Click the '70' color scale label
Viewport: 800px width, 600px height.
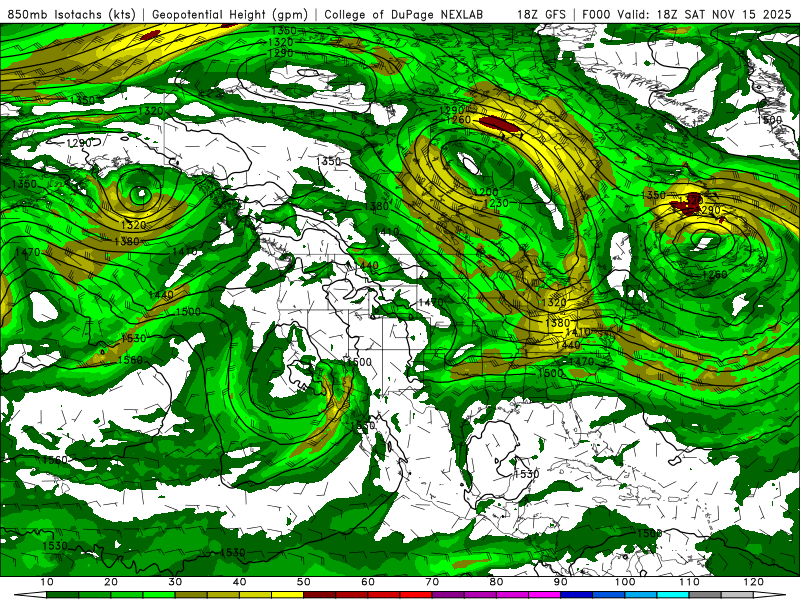(432, 582)
